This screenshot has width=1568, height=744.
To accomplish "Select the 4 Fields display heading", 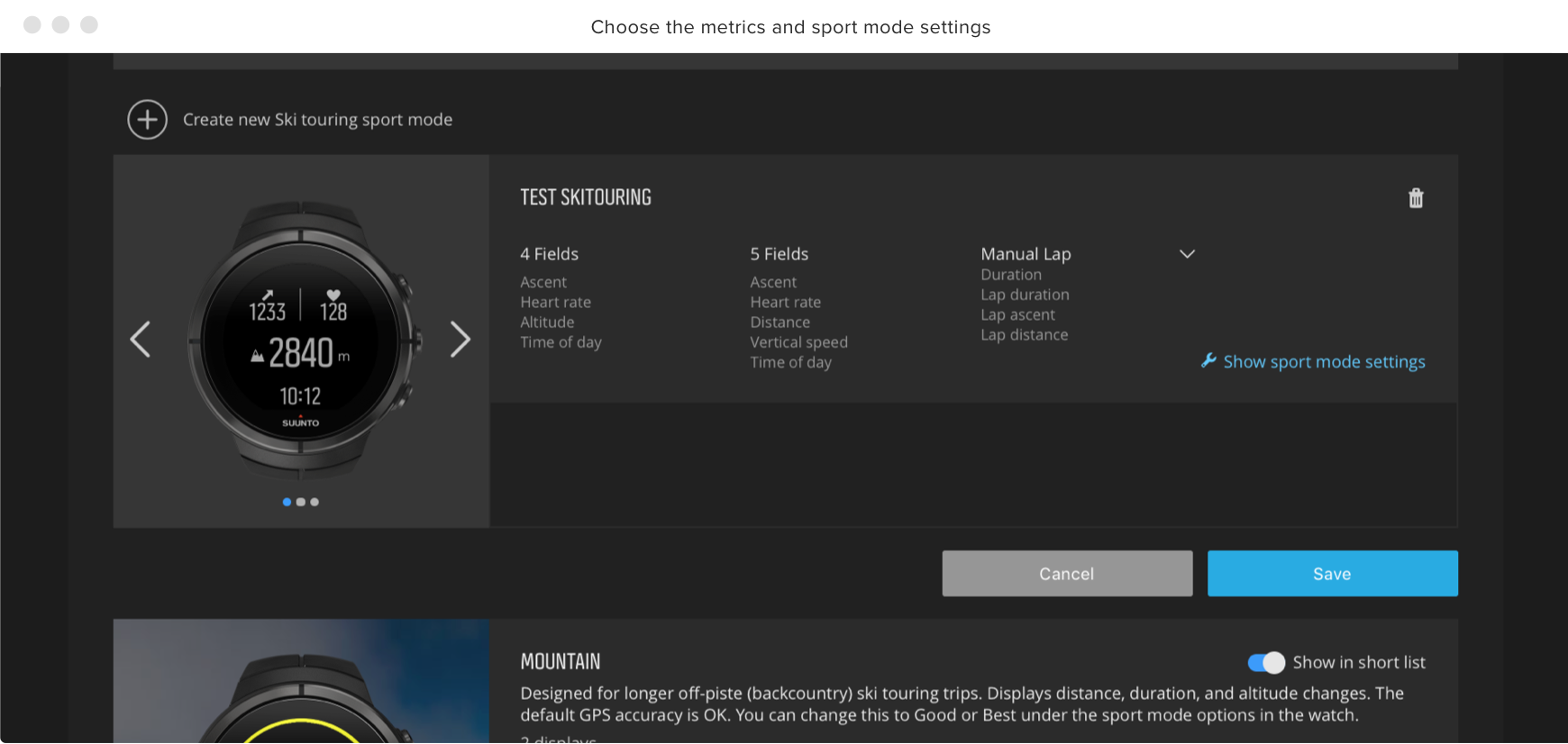I will 549,254.
